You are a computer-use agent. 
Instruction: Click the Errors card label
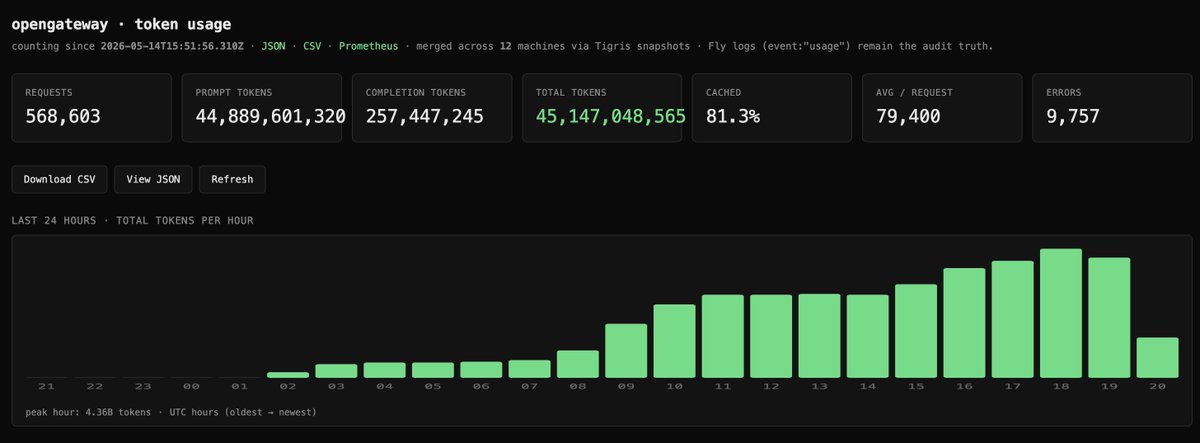(x=1063, y=92)
